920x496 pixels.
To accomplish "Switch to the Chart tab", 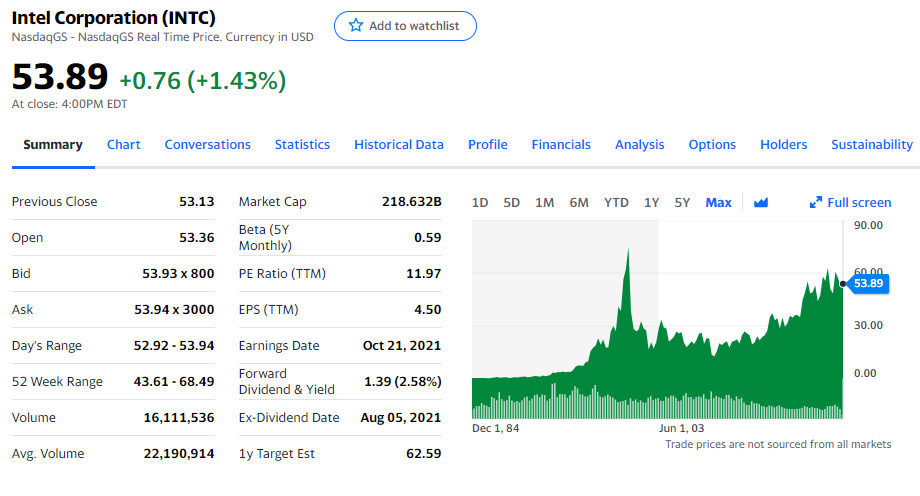I will [x=124, y=144].
